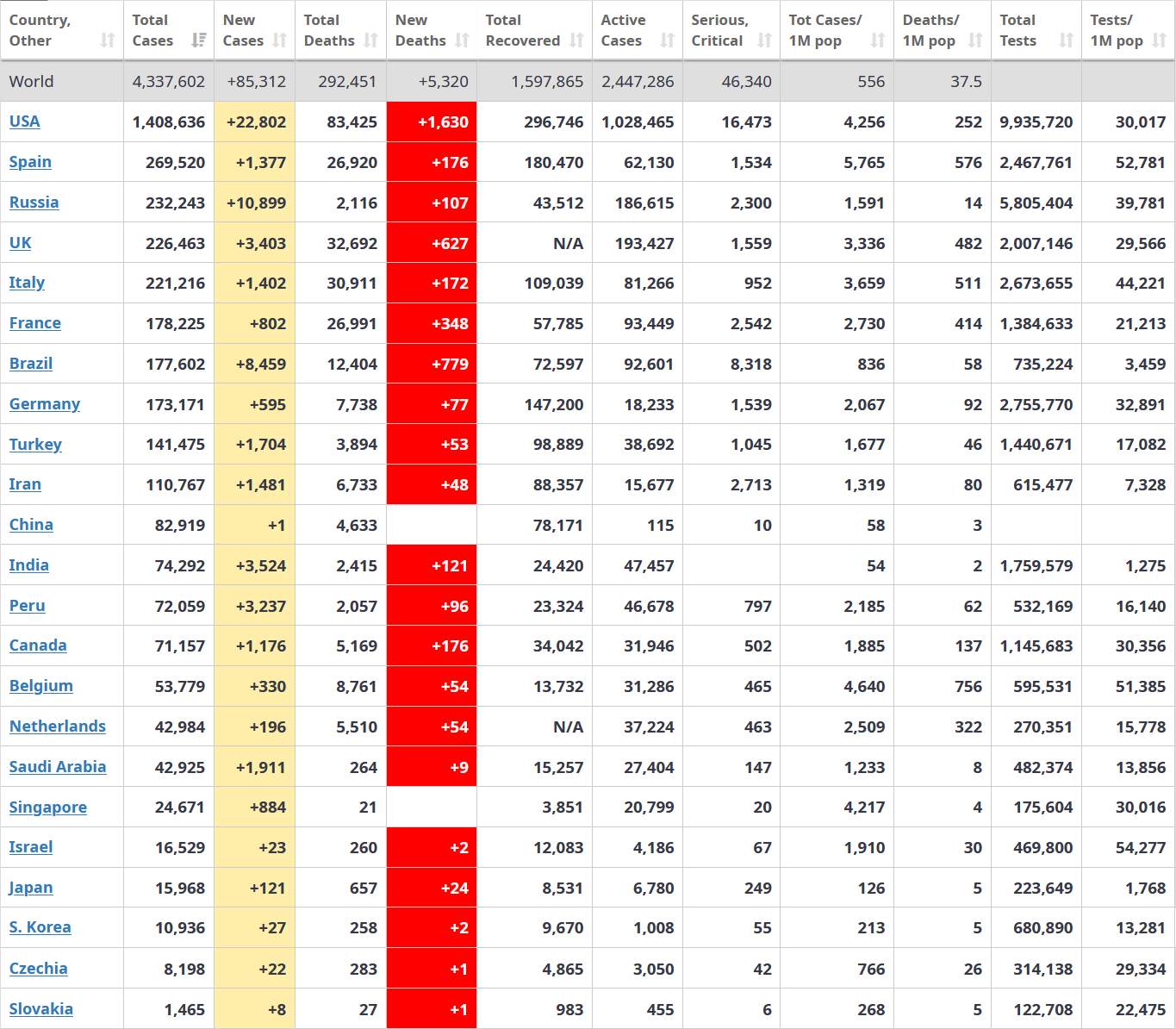
Task: Sort by Active Cases arrow icon
Action: click(667, 41)
